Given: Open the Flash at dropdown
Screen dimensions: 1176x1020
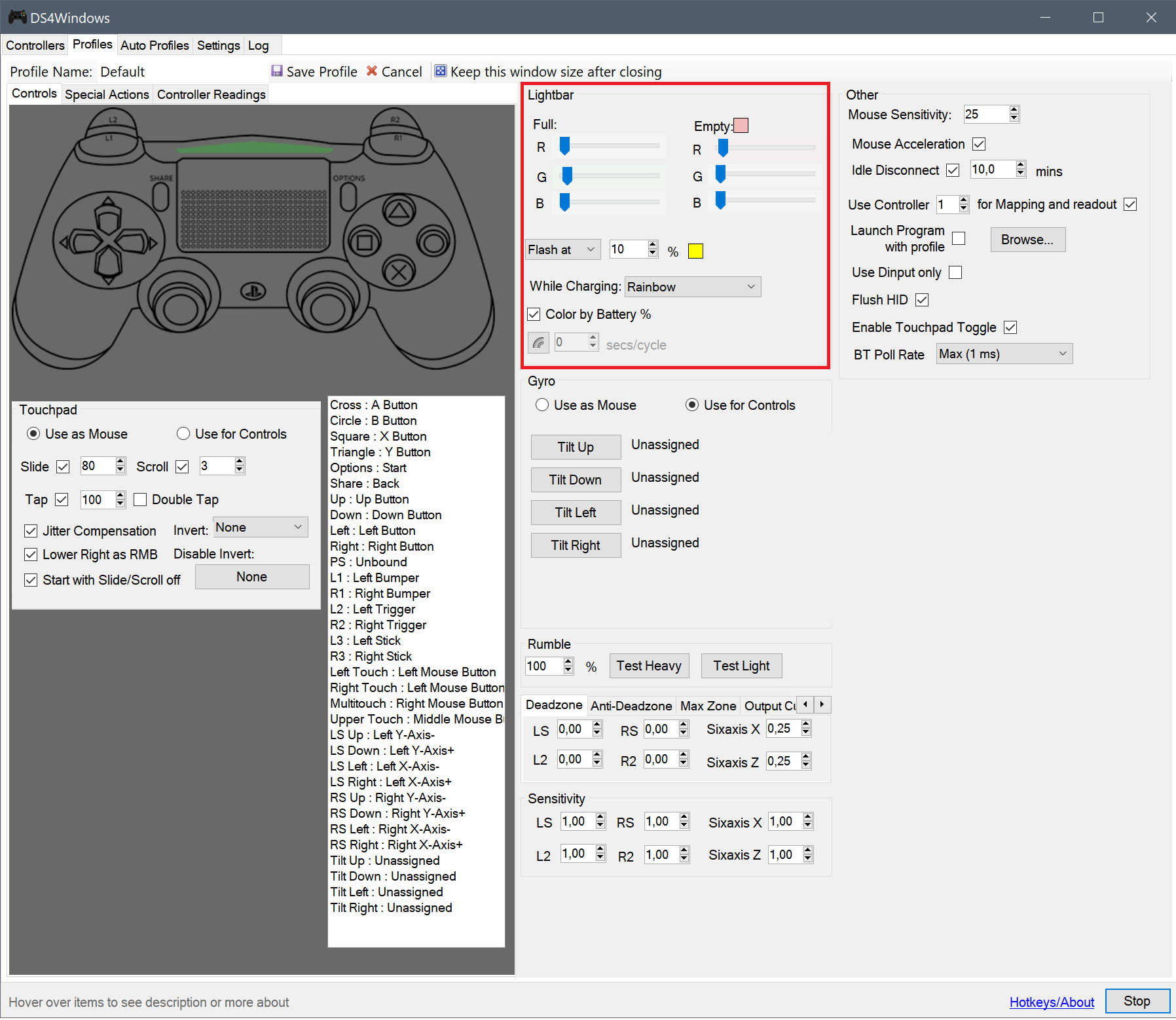Looking at the screenshot, I should (x=563, y=249).
